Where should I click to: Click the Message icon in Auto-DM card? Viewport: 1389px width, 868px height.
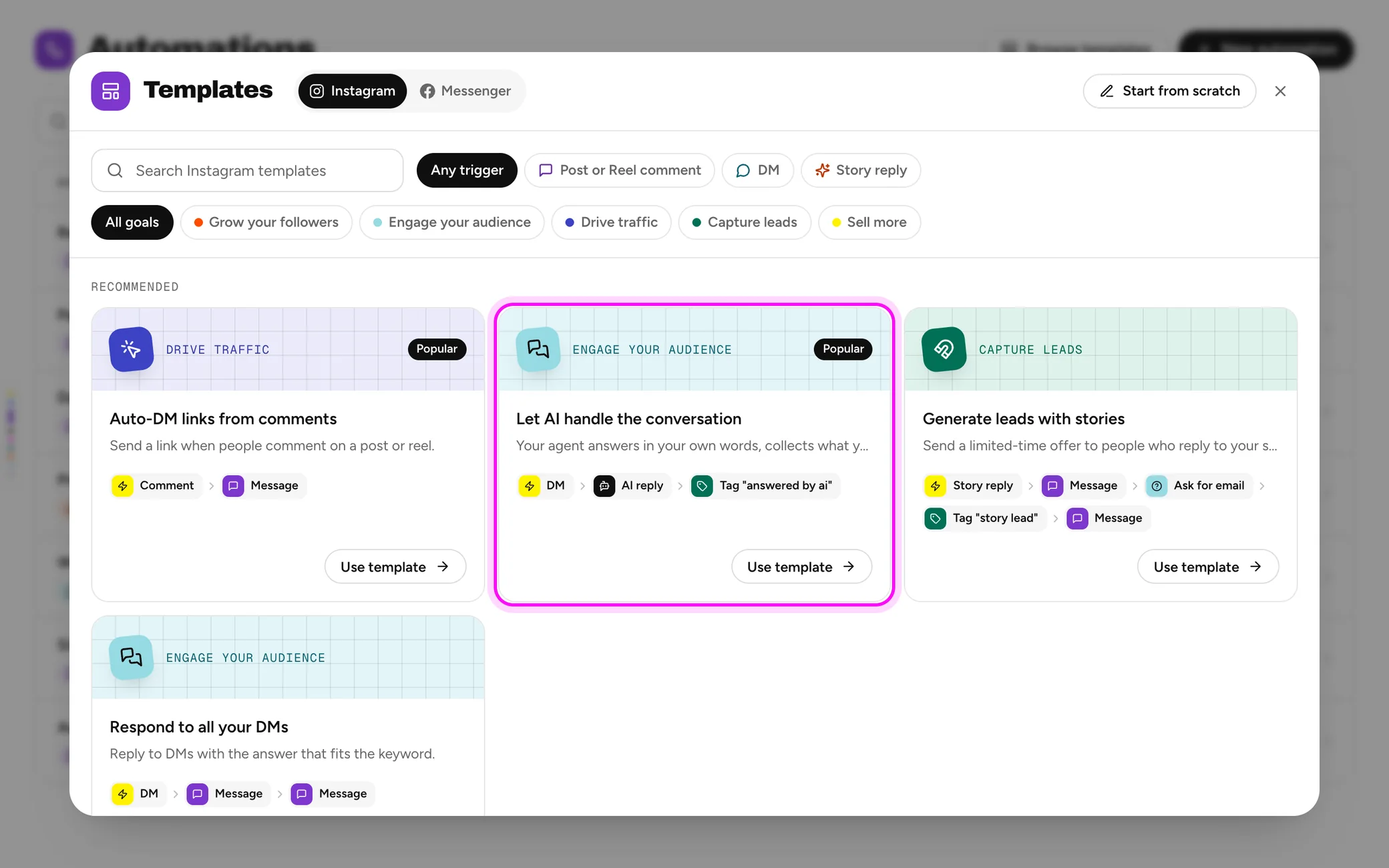(233, 486)
